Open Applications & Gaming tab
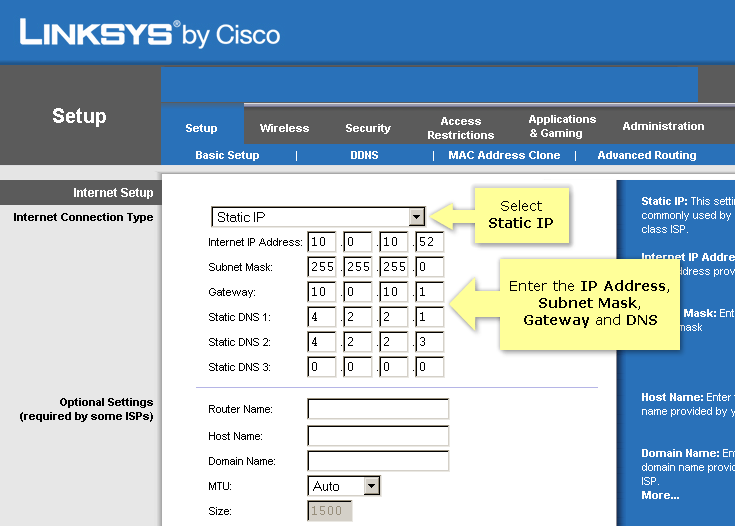The width and height of the screenshot is (735, 526). pyautogui.click(x=562, y=126)
